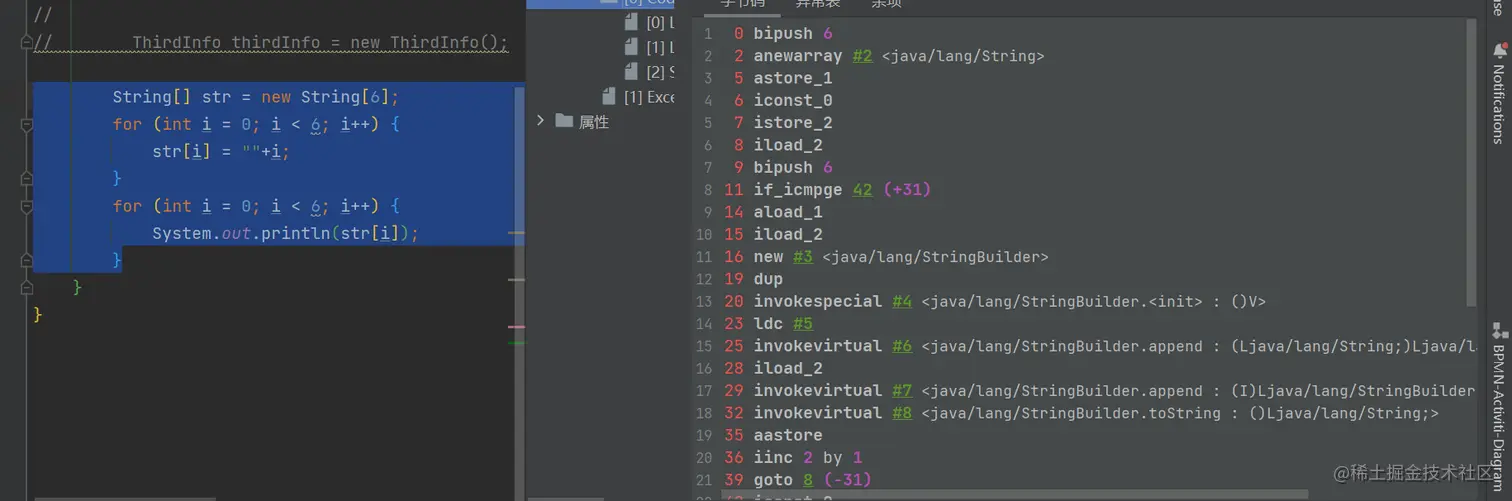Click the bytecode panel vertical scrollbar
This screenshot has height=501, width=1512.
coord(1471,162)
